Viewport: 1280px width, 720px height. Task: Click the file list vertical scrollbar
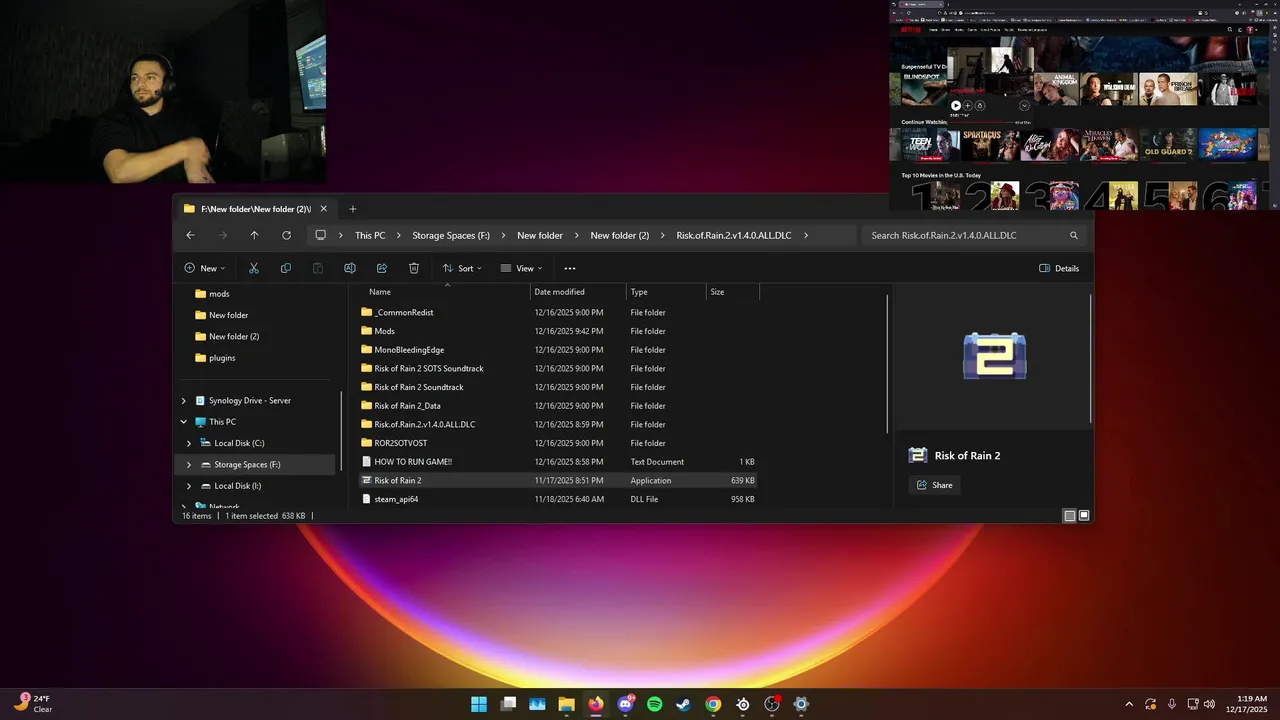click(x=888, y=364)
